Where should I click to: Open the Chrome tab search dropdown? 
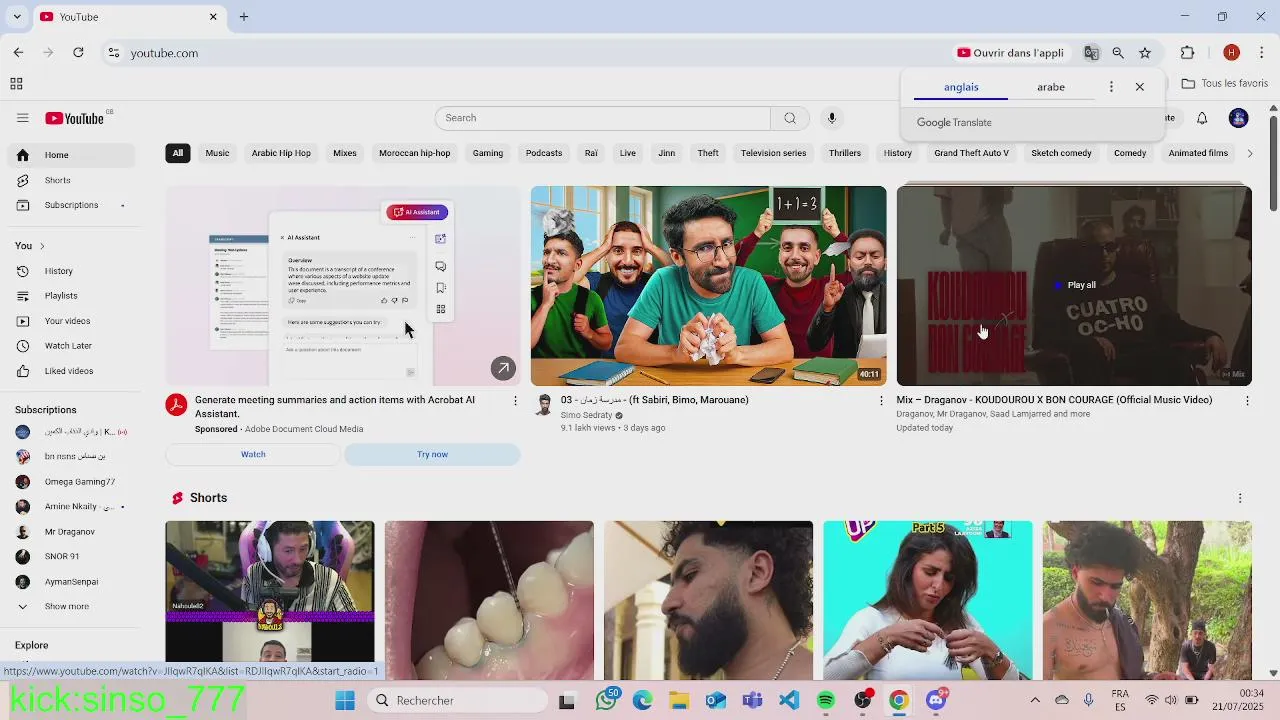tap(17, 17)
